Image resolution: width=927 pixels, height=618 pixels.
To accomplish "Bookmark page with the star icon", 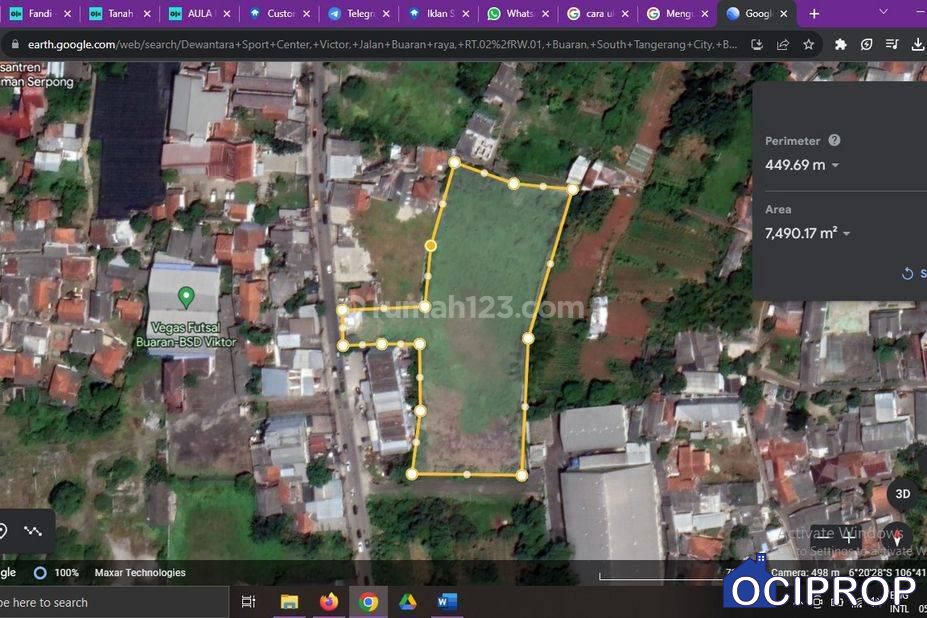I will (808, 45).
